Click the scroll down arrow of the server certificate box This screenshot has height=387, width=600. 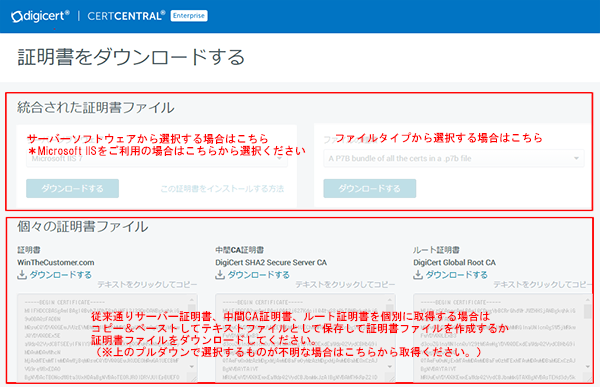(192, 367)
